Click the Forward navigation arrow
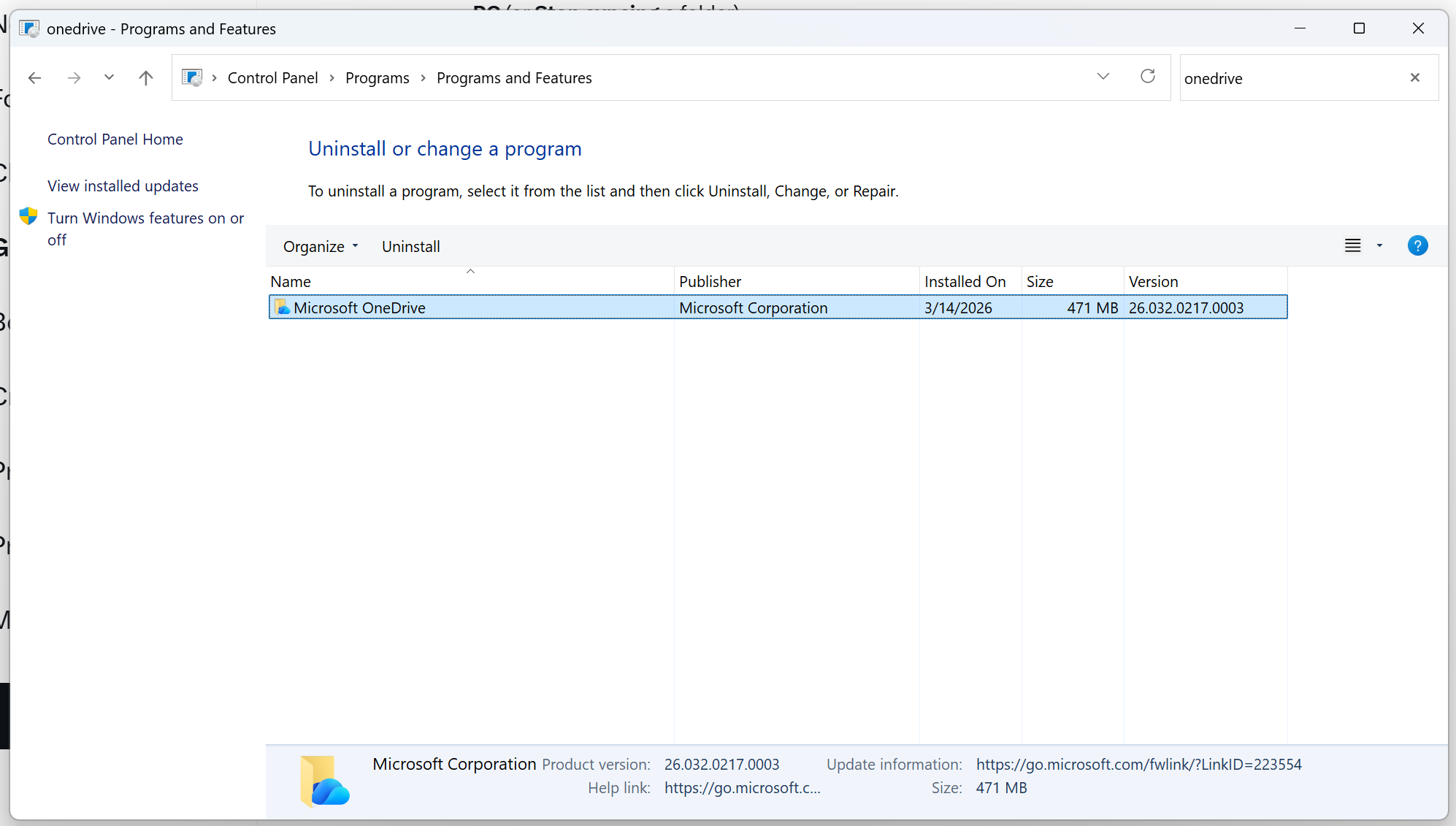The image size is (1456, 826). click(74, 77)
